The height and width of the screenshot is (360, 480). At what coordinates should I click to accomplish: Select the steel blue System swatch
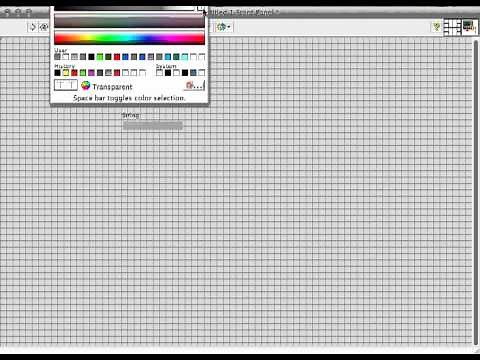(193, 73)
